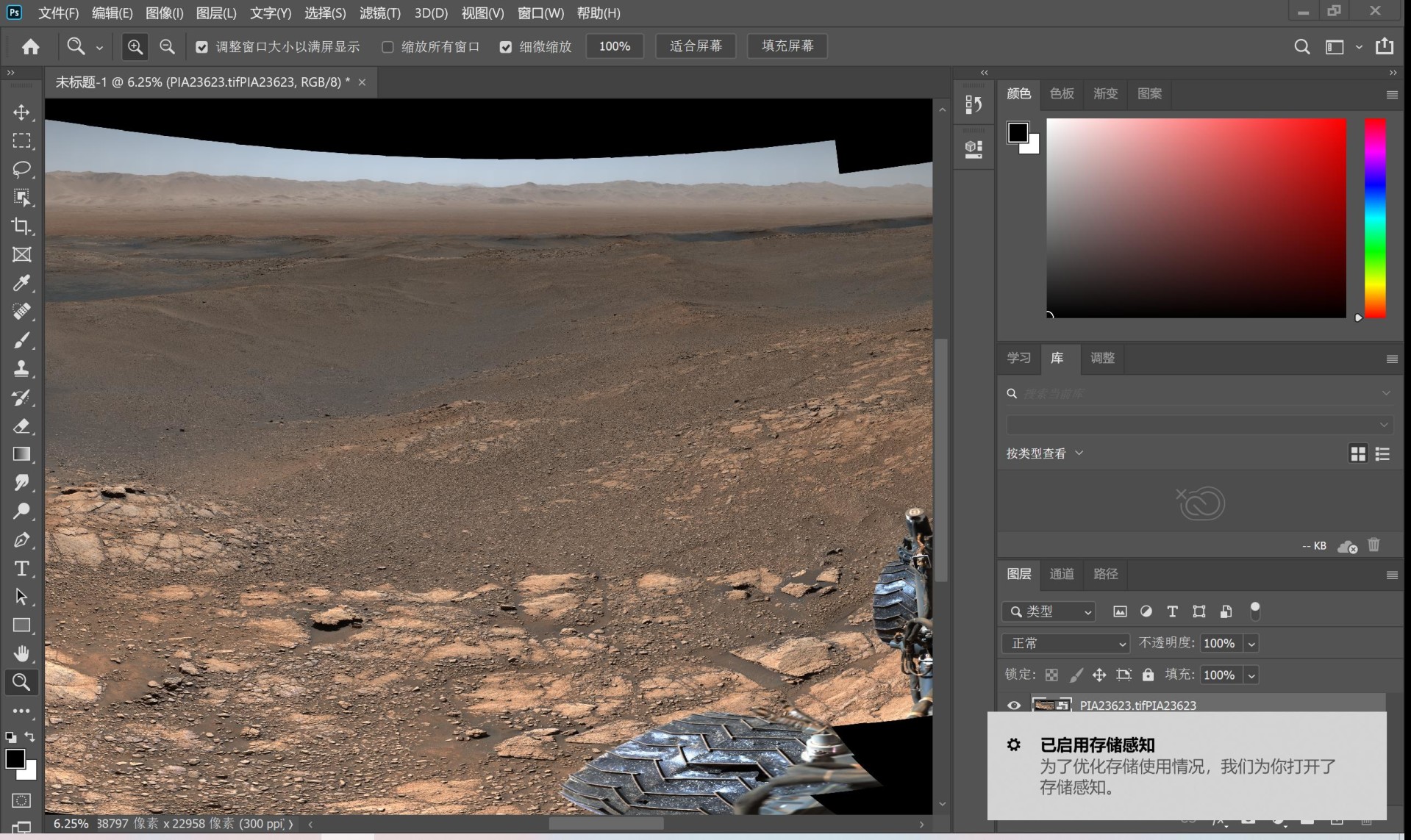Open the blend mode 正常 dropdown

(x=1065, y=644)
